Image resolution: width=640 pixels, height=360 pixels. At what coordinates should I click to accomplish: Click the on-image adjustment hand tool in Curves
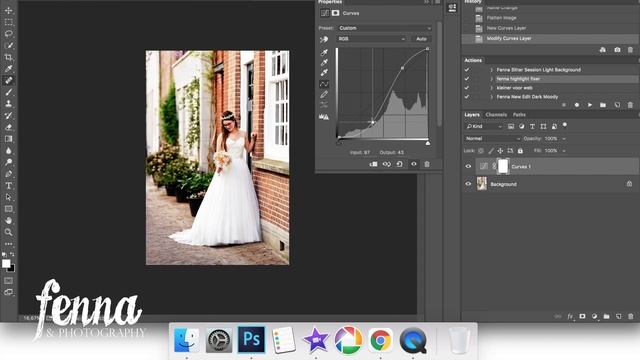pyautogui.click(x=324, y=39)
